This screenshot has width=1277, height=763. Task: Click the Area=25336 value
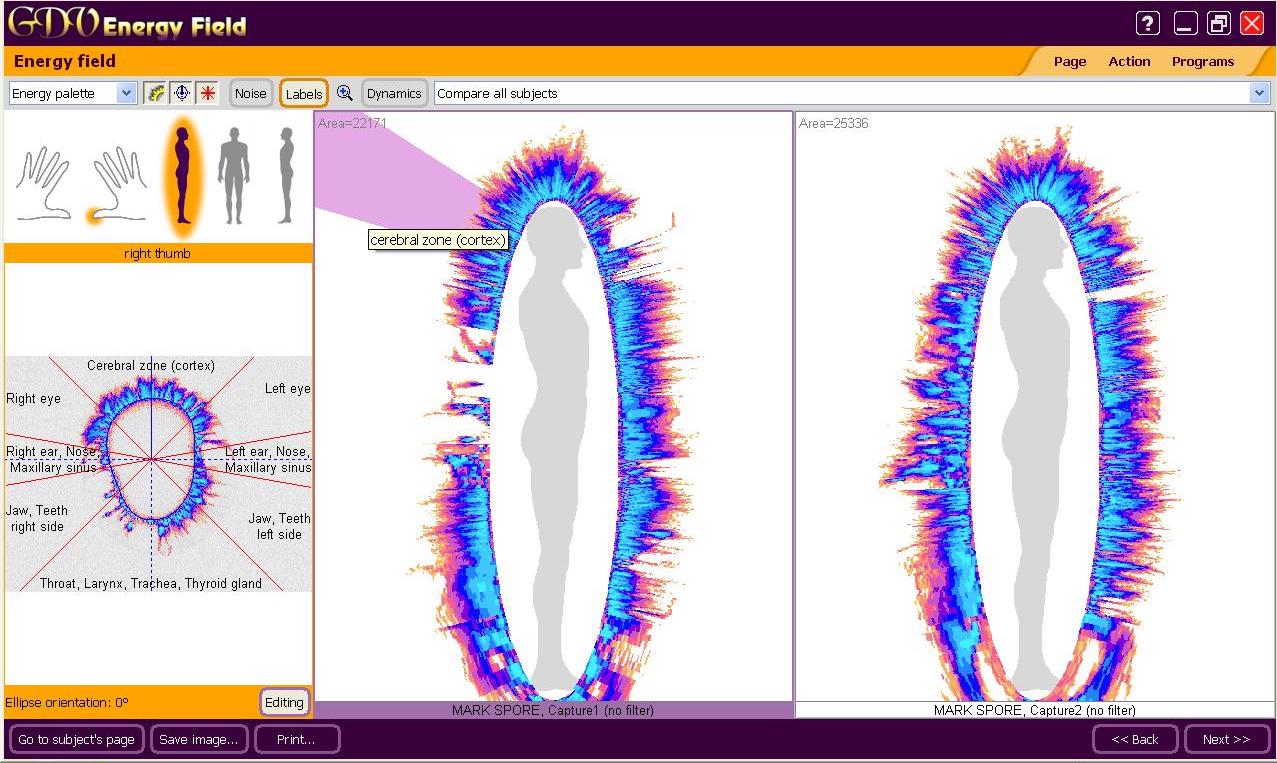(834, 123)
